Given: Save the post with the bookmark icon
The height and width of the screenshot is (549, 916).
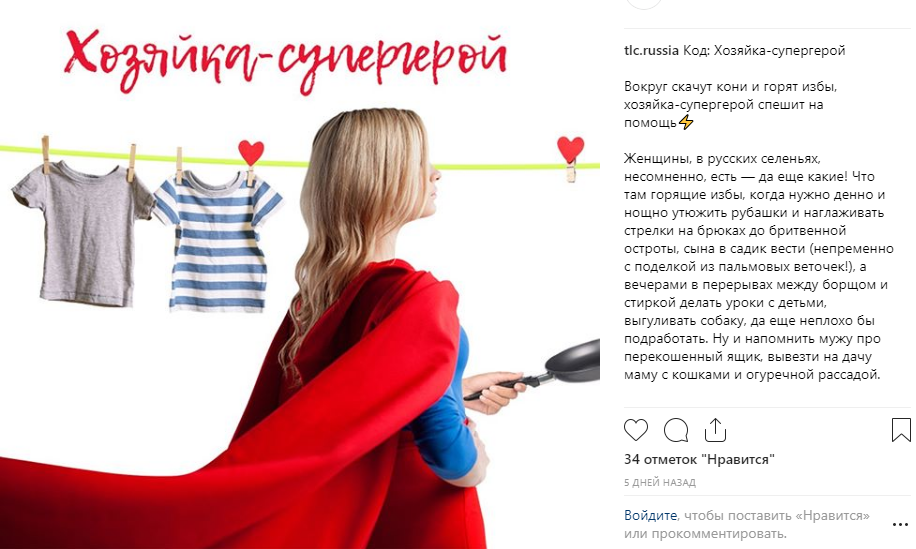Looking at the screenshot, I should tap(901, 429).
